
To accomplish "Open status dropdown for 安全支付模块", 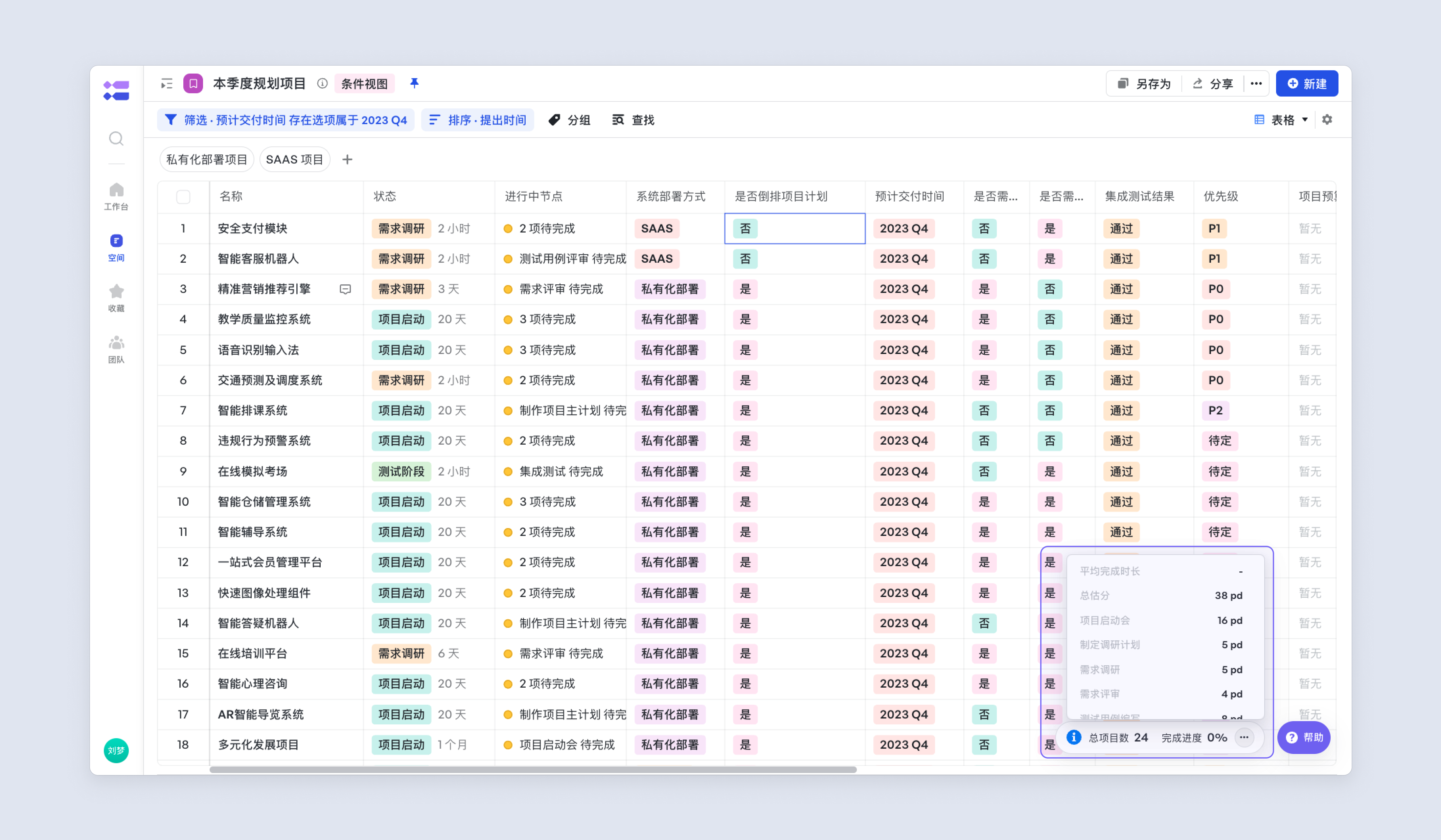I will pyautogui.click(x=401, y=229).
